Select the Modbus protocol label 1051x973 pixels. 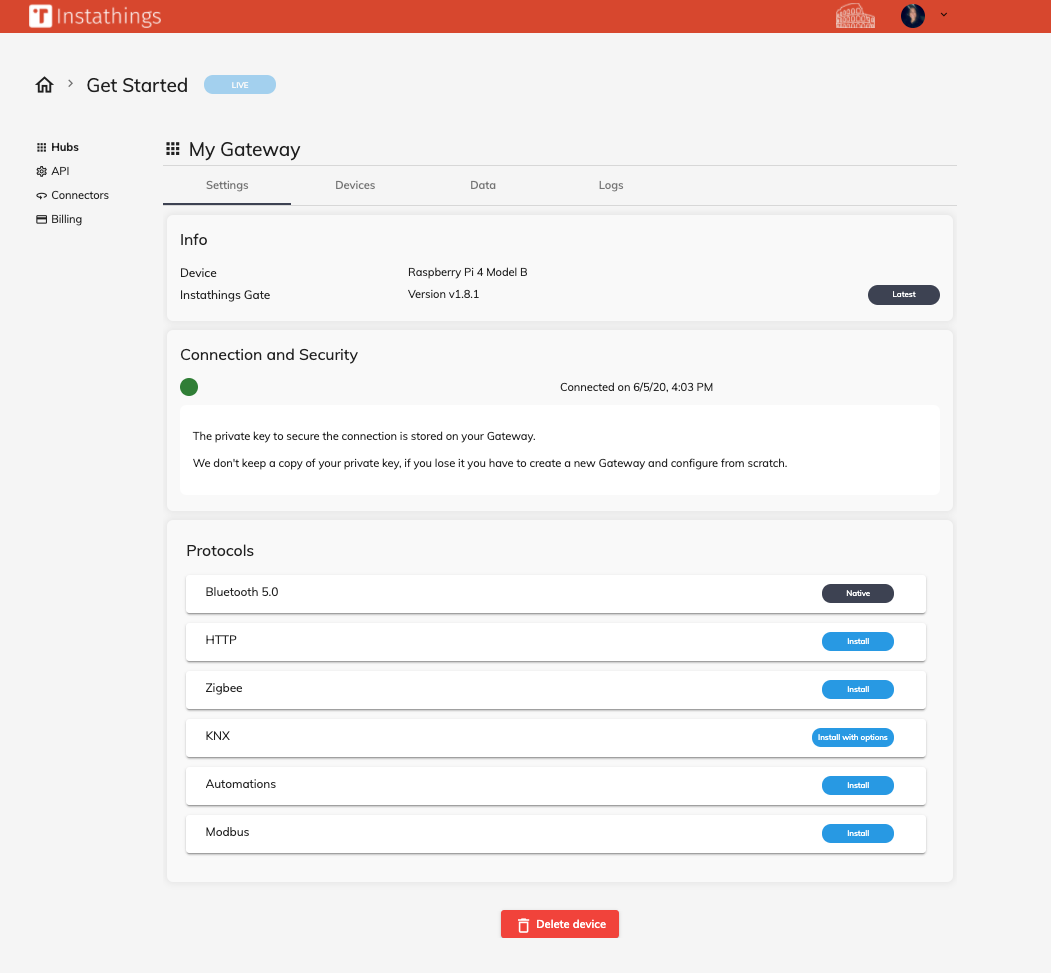(227, 832)
